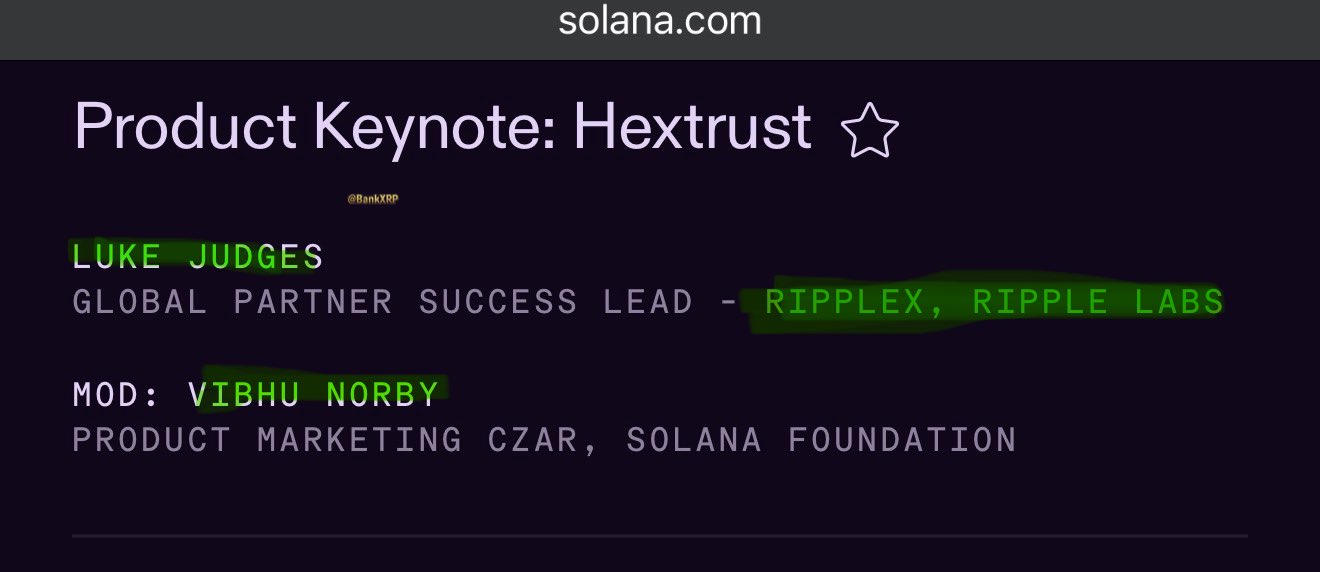Click the horizontal divider line below the session

pyautogui.click(x=660, y=537)
